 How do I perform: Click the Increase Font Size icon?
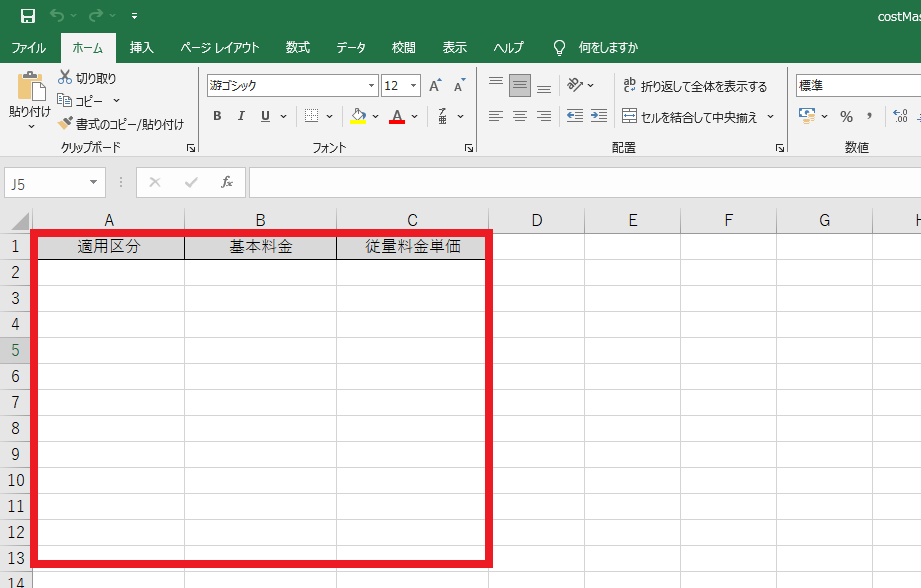pyautogui.click(x=435, y=86)
